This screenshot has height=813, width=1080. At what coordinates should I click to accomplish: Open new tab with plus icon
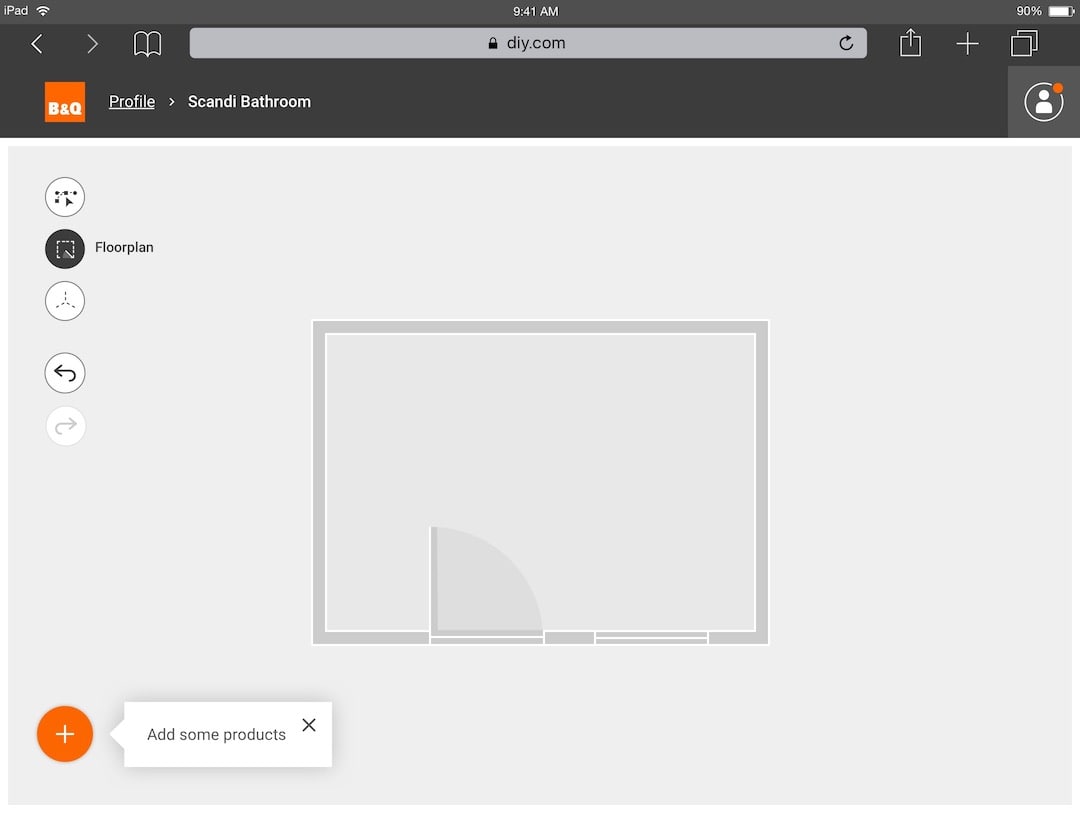coord(968,44)
